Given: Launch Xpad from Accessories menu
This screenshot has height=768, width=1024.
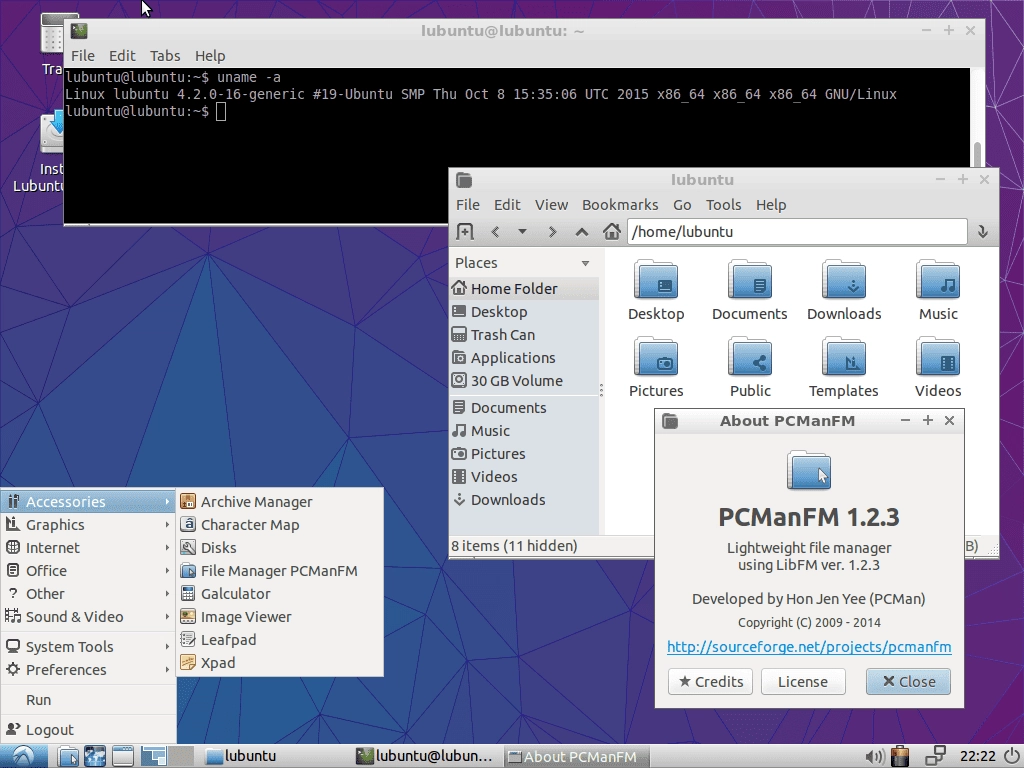Looking at the screenshot, I should click(280, 663).
